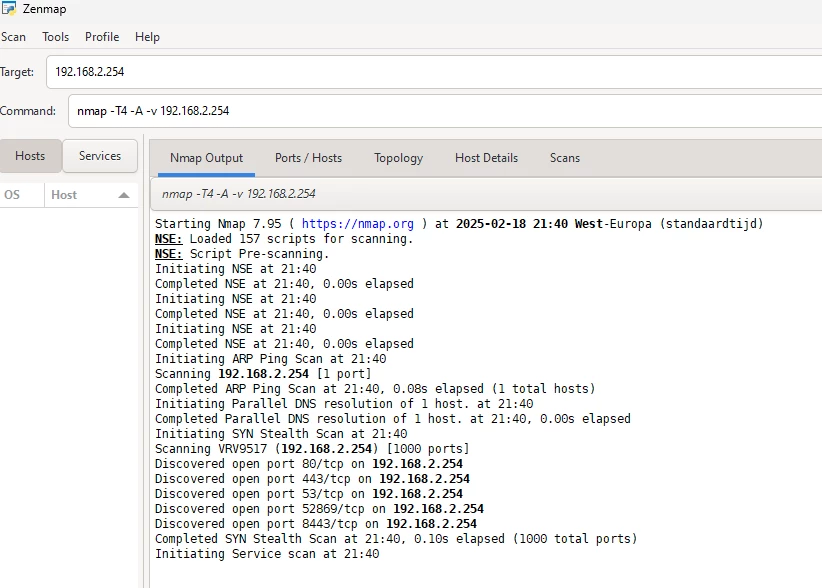Click 'Initiating Parallel DNS resolution' line
Image resolution: width=822 pixels, height=588 pixels.
(344, 404)
